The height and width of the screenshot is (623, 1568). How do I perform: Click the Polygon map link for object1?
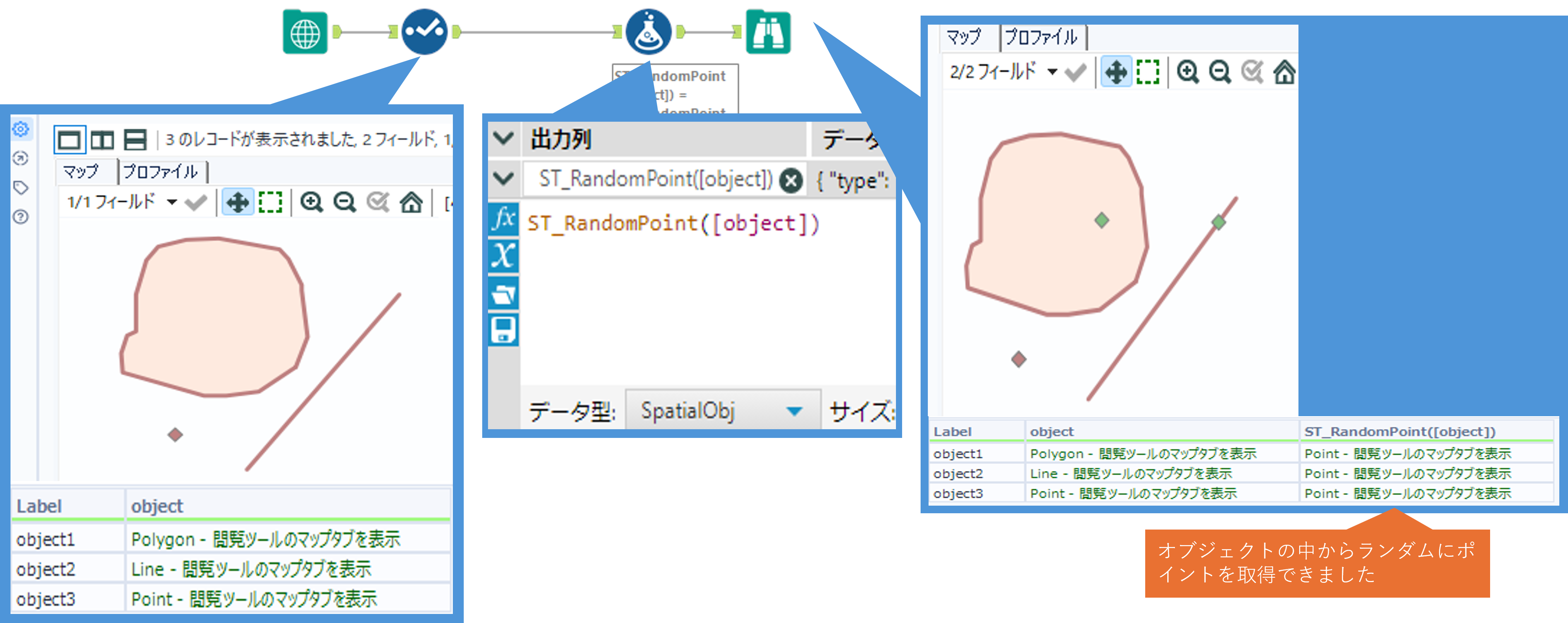[266, 539]
